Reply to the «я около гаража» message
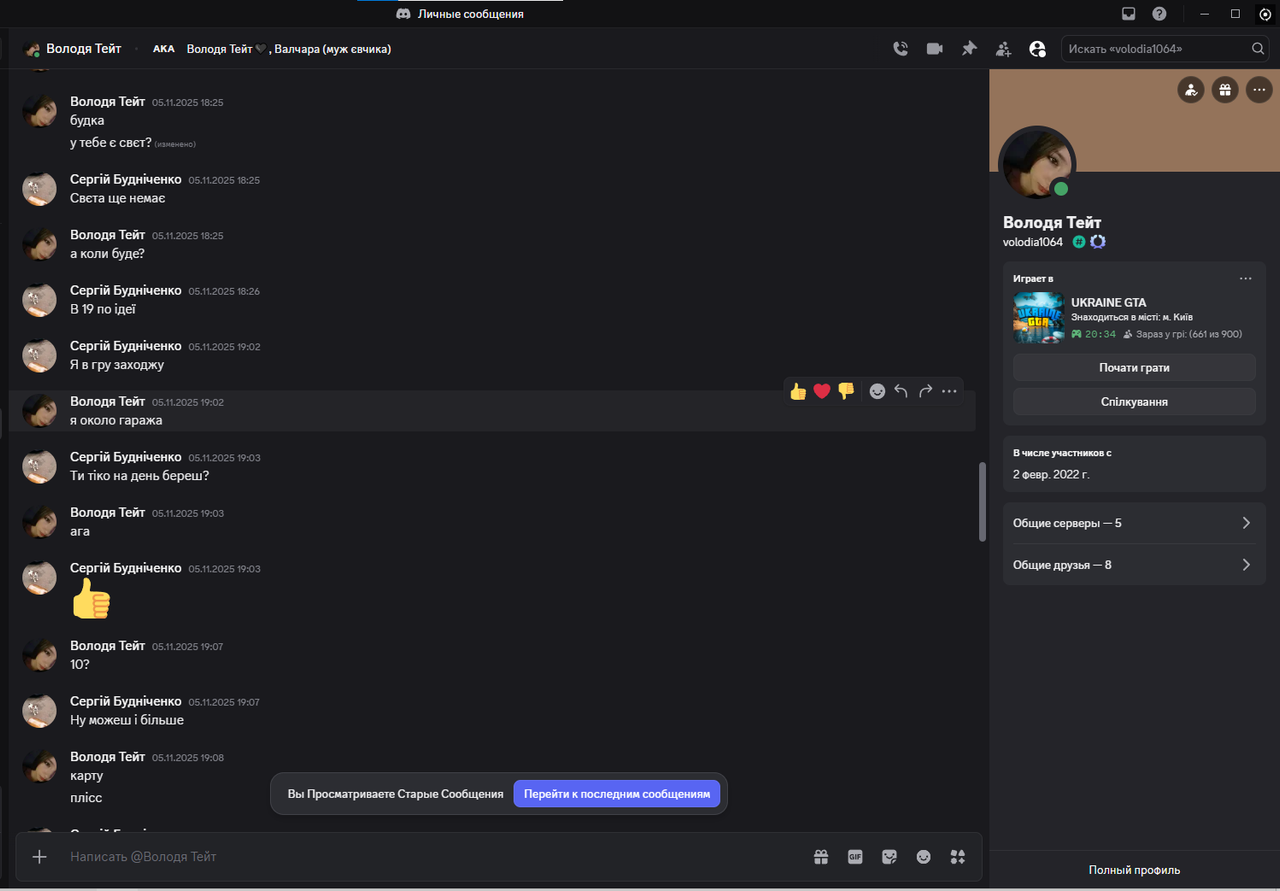The height and width of the screenshot is (891, 1280). pyautogui.click(x=901, y=391)
